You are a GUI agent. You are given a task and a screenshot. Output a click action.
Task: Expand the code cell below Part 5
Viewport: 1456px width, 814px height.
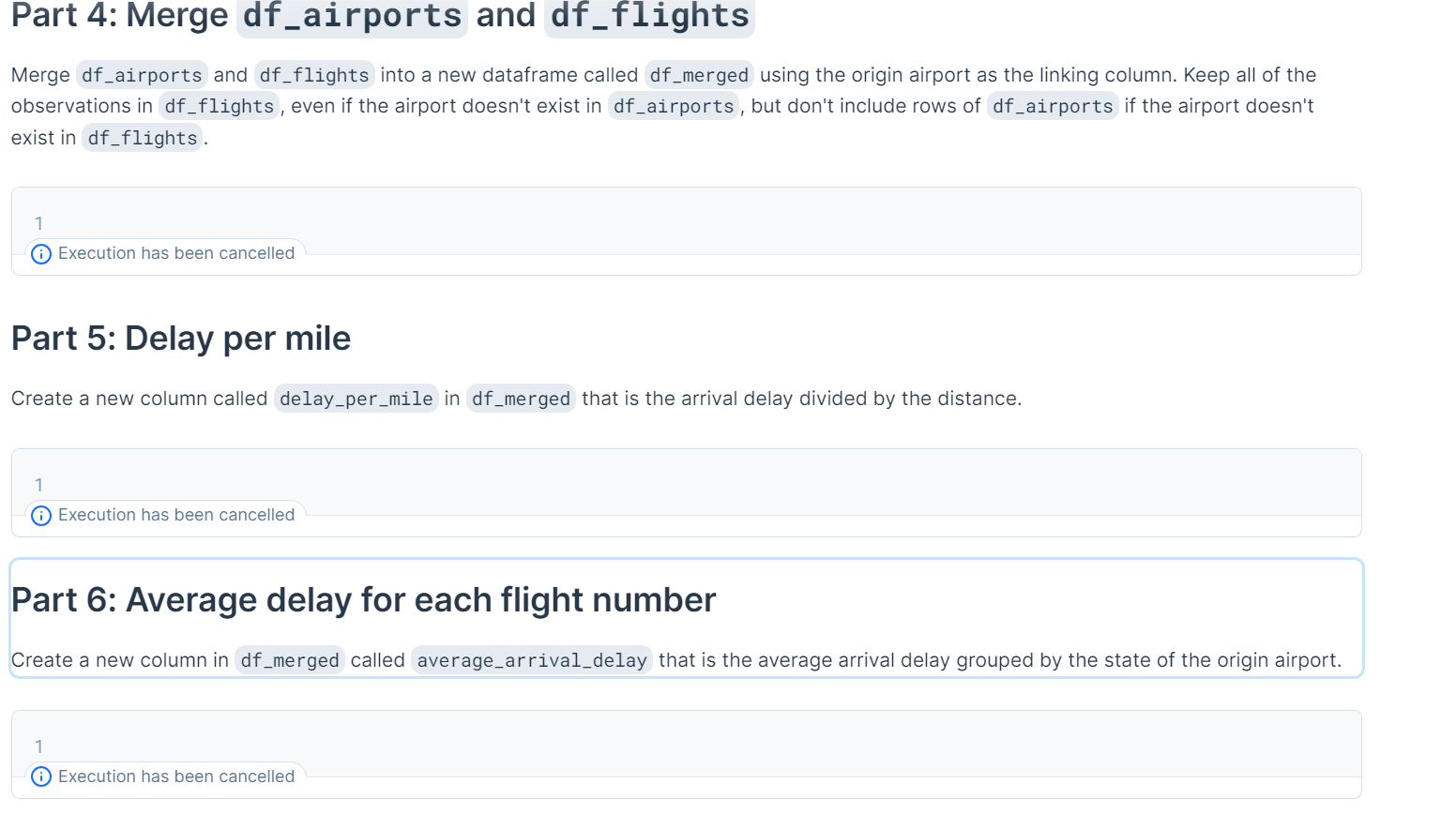pyautogui.click(x=657, y=484)
